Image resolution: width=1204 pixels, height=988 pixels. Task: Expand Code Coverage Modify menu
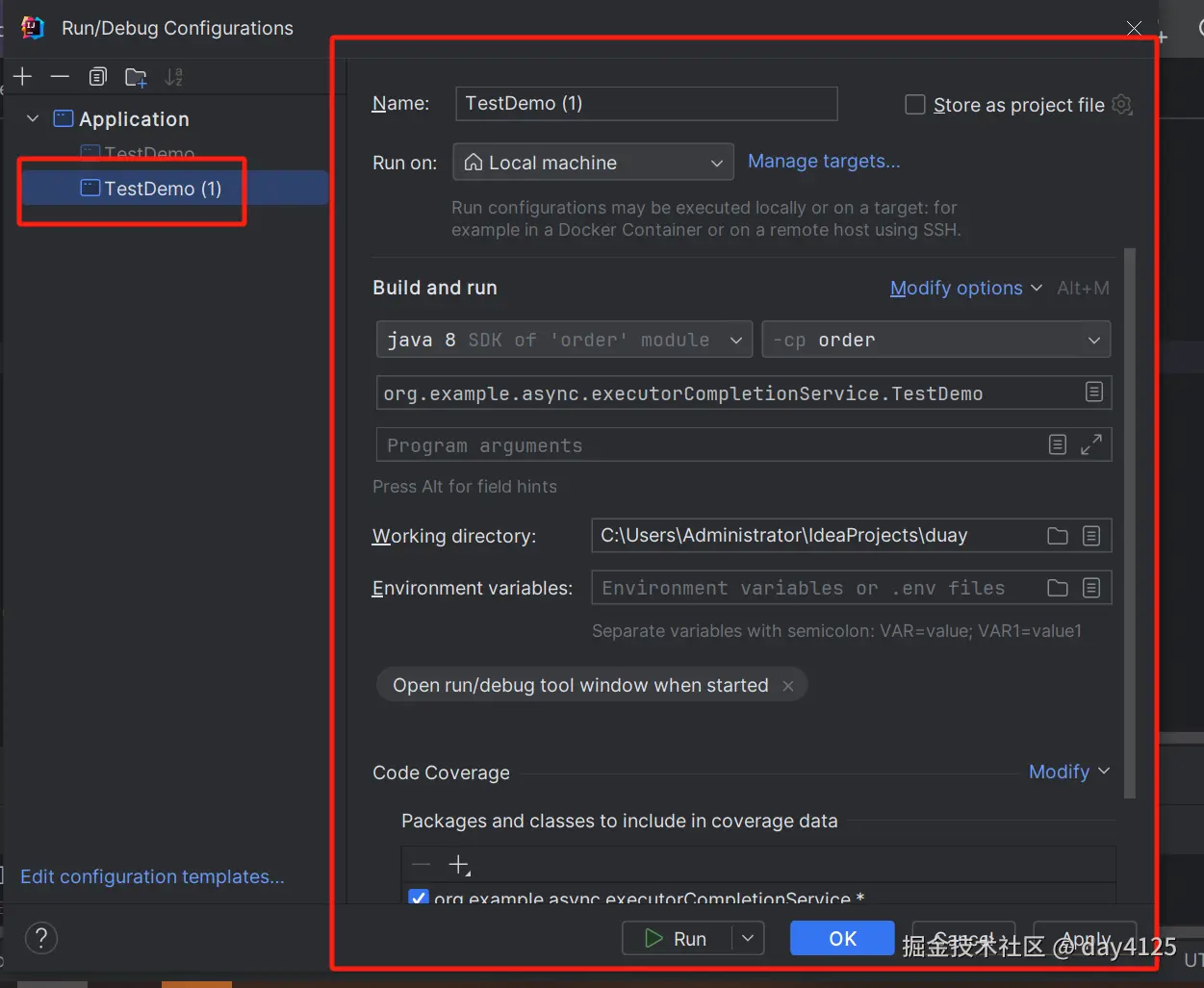pyautogui.click(x=1069, y=772)
